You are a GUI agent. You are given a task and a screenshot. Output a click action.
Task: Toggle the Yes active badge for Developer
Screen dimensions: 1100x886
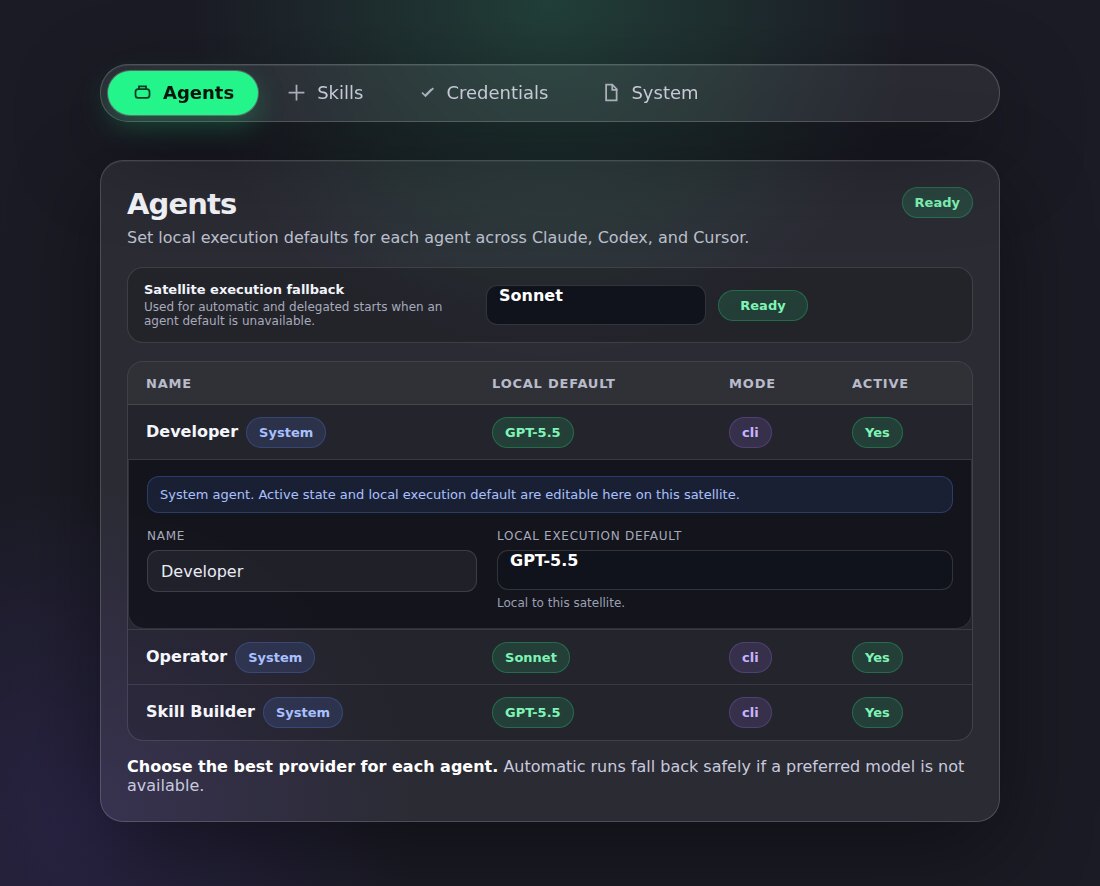point(877,432)
